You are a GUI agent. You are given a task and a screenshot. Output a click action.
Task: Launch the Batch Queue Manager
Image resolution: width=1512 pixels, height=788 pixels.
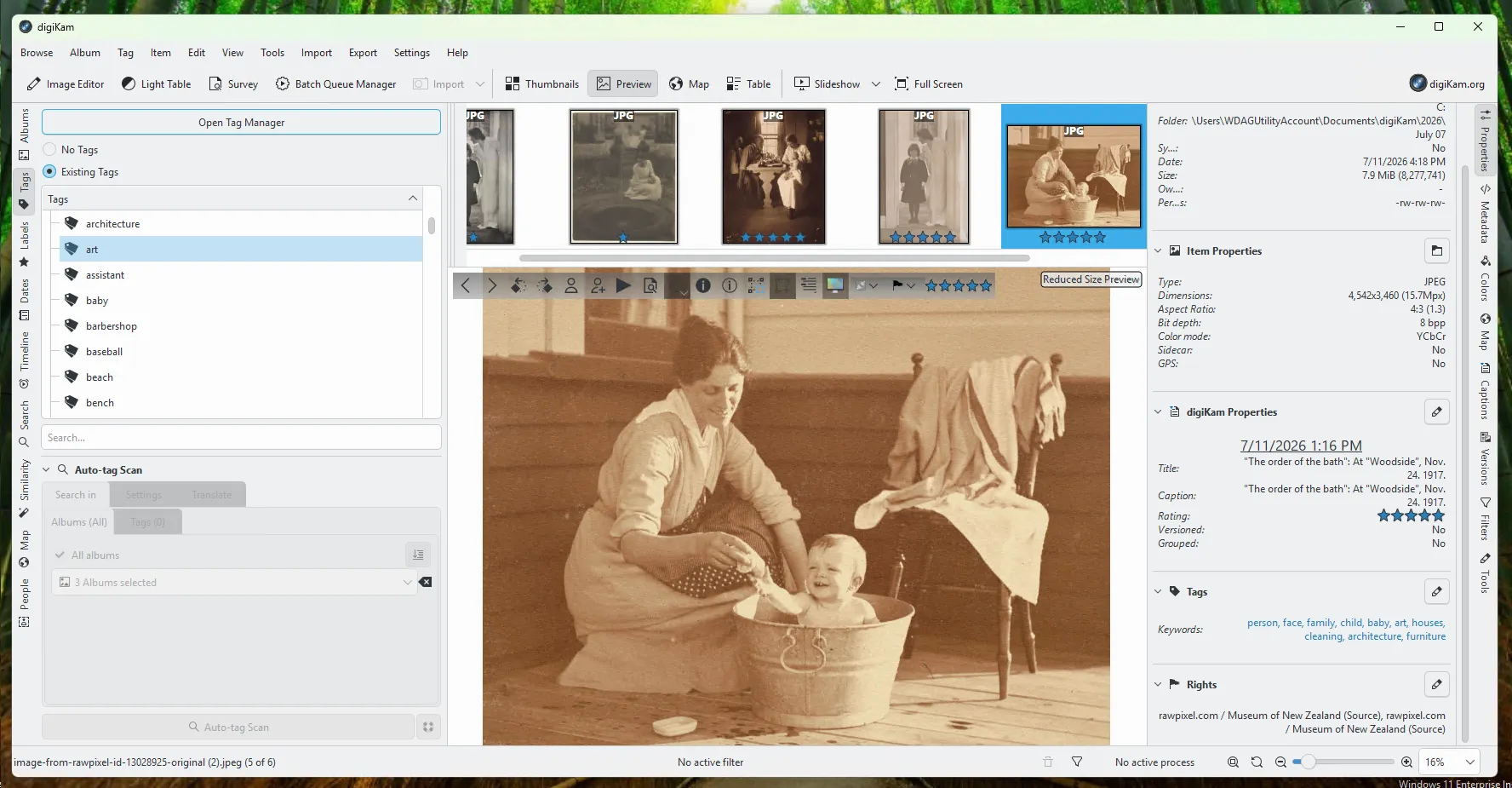335,83
